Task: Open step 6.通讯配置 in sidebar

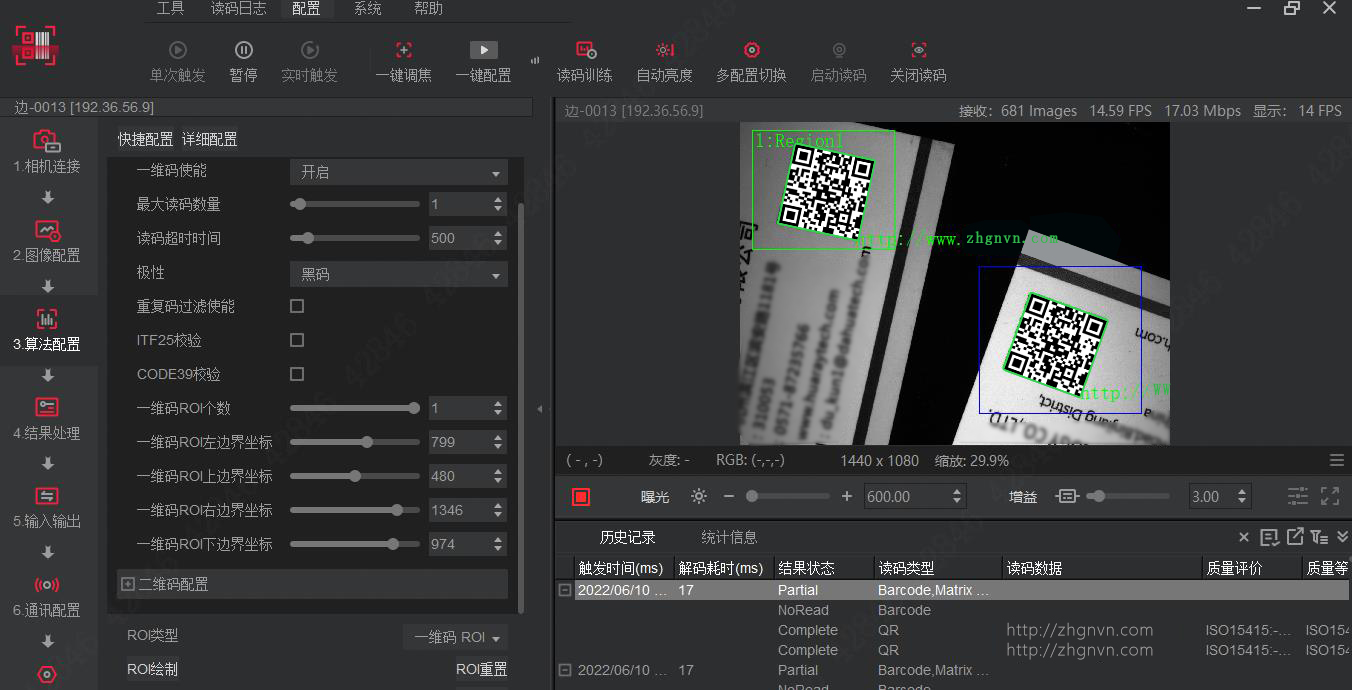Action: coord(47,596)
